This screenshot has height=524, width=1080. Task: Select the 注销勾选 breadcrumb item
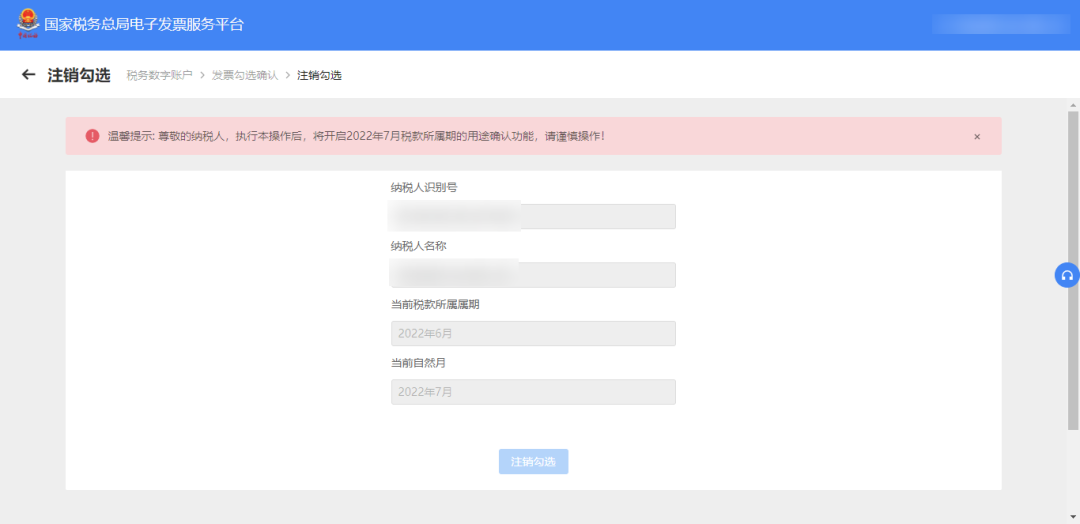coord(319,75)
